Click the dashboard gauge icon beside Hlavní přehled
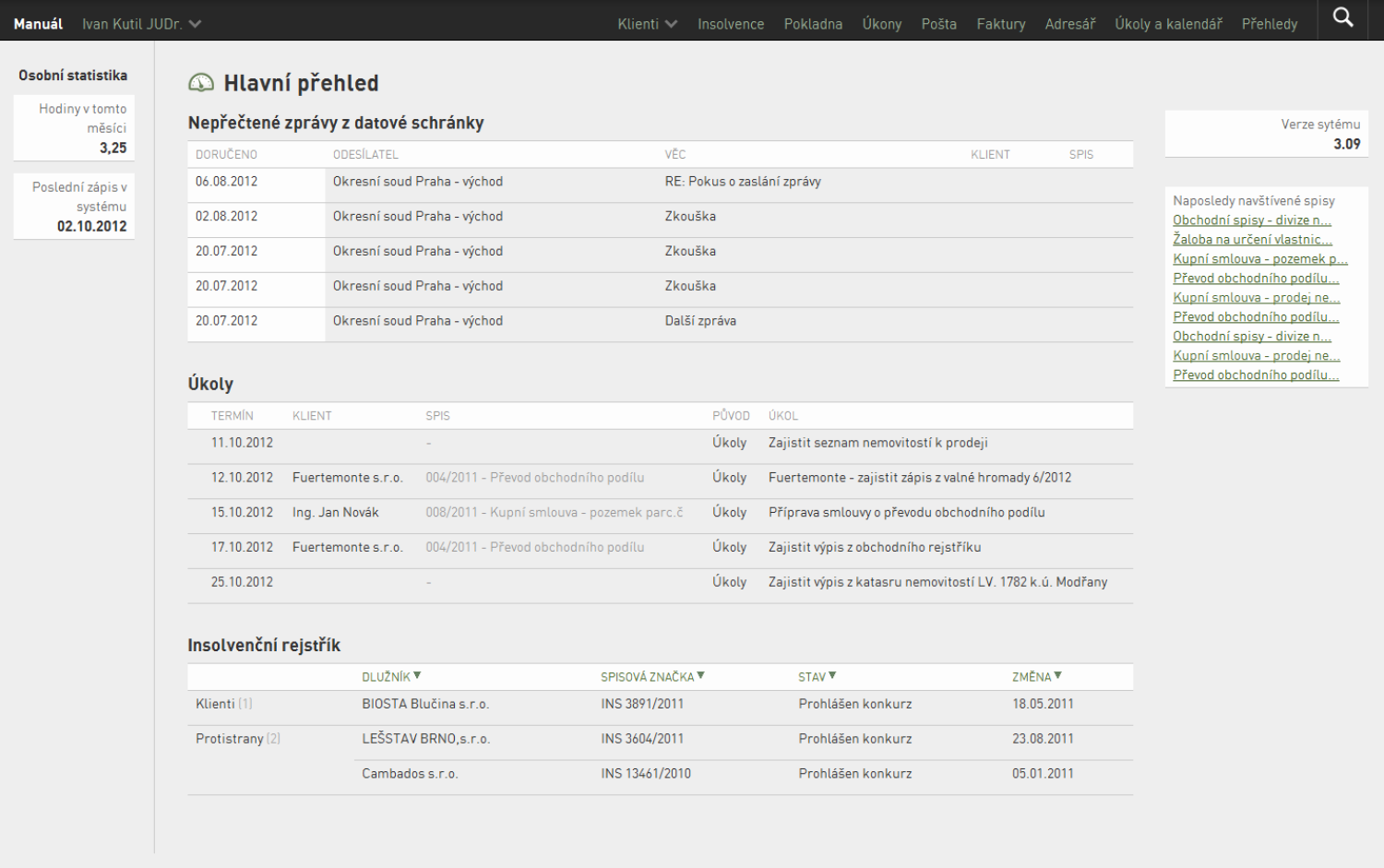This screenshot has height=868, width=1384. tap(201, 83)
